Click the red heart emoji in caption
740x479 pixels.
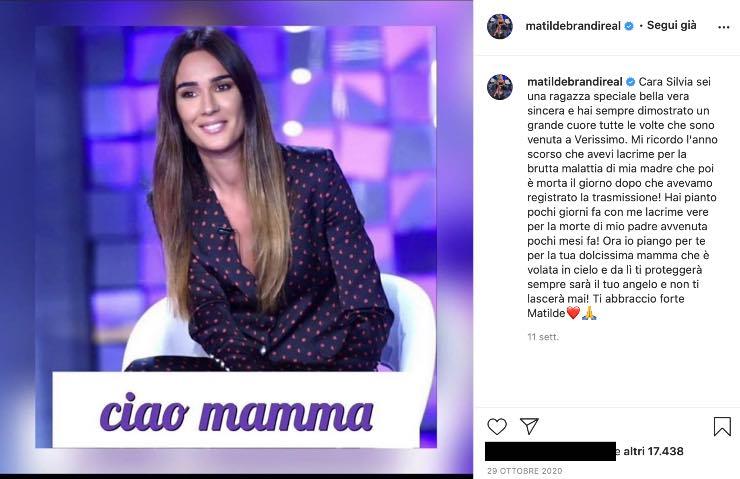573,313
